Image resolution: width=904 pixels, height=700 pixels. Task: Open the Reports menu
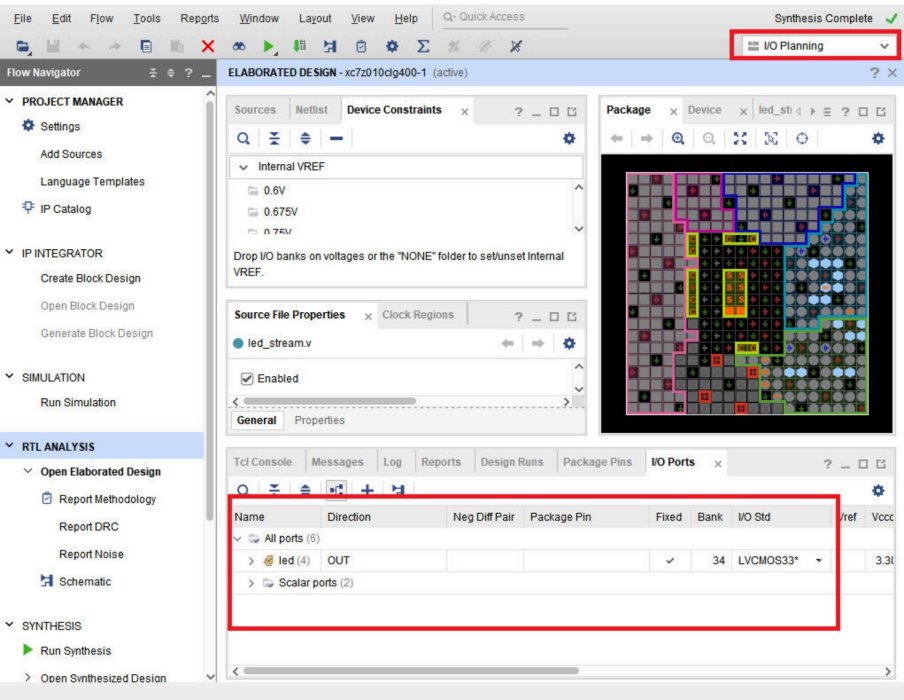pyautogui.click(x=199, y=18)
